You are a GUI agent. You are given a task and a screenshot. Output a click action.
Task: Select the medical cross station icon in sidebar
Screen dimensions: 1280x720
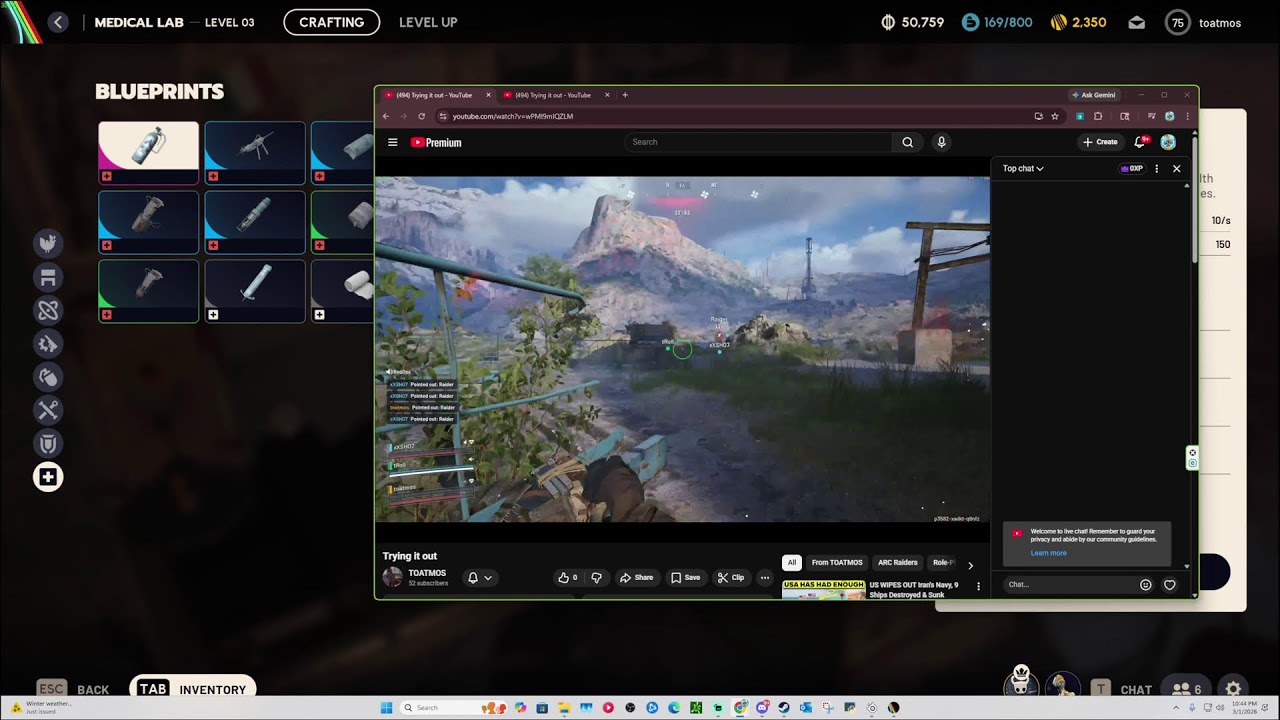coord(48,477)
